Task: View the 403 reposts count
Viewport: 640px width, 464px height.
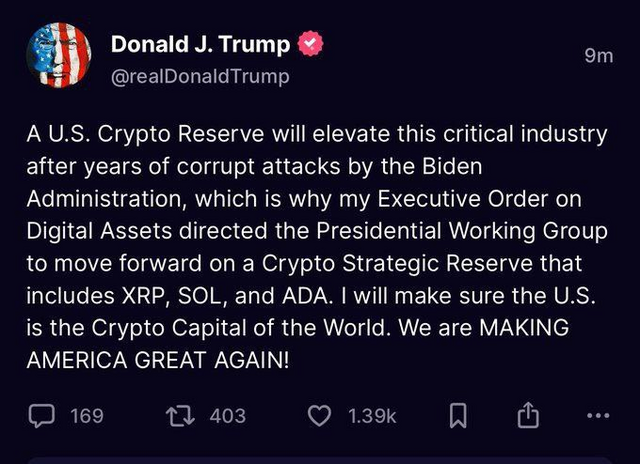Action: pyautogui.click(x=228, y=414)
